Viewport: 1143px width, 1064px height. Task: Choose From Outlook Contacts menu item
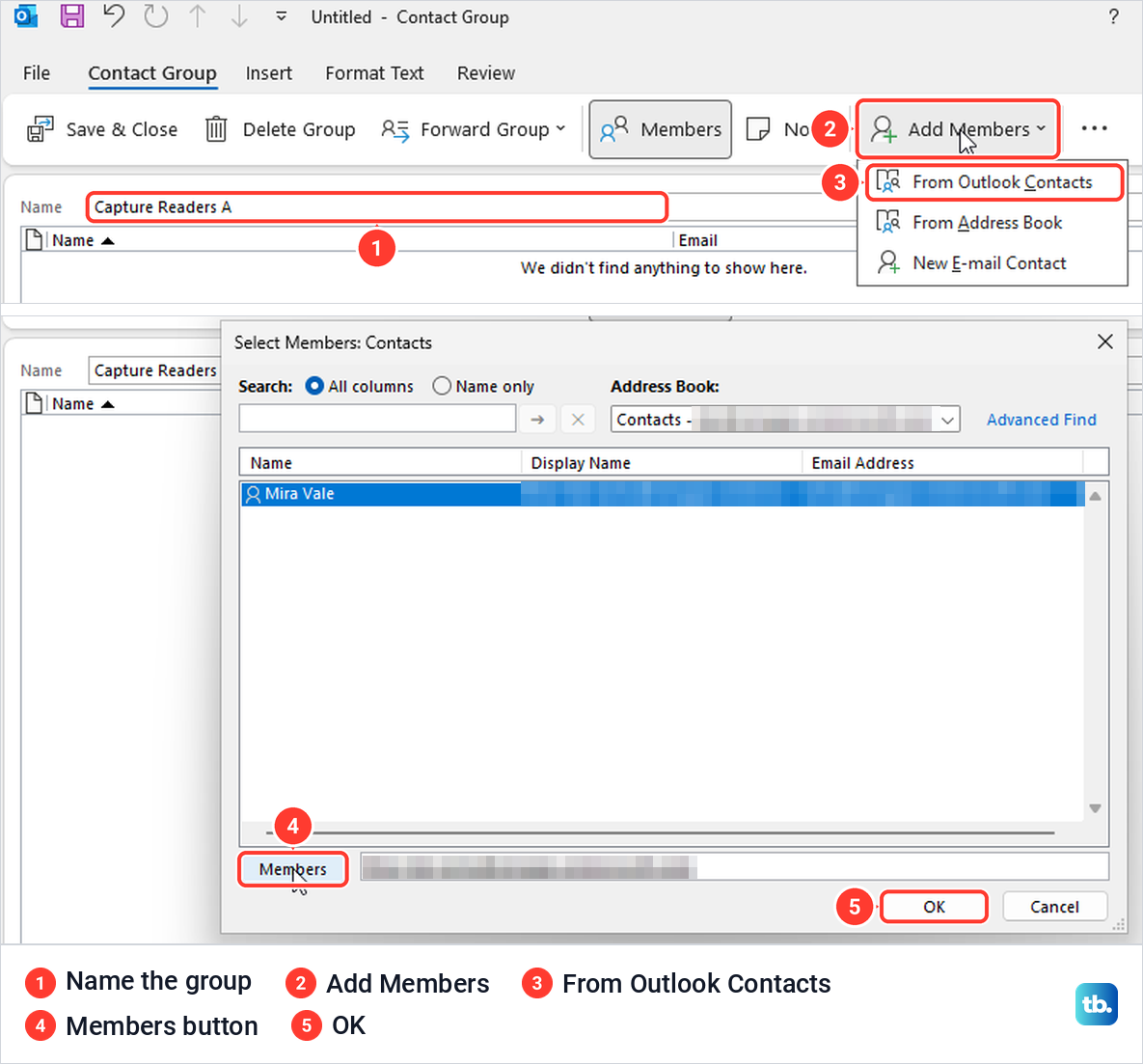click(x=993, y=182)
